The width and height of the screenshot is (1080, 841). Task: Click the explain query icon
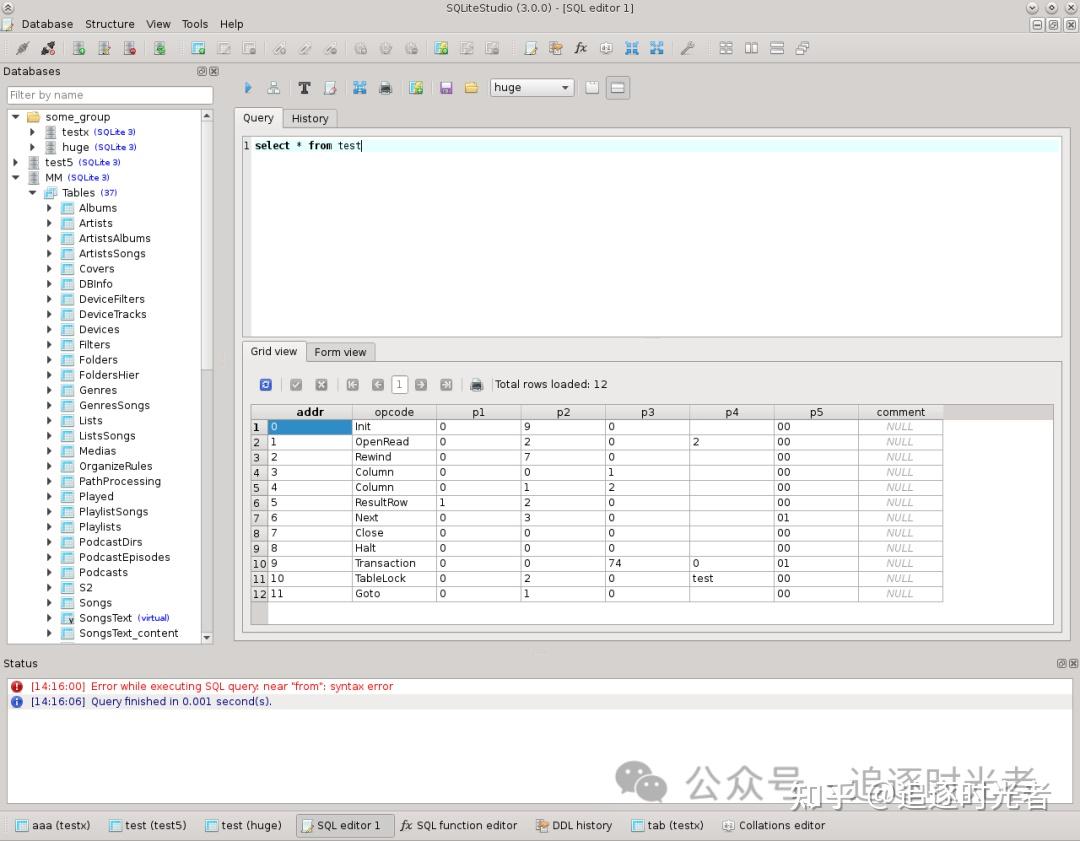pos(273,88)
